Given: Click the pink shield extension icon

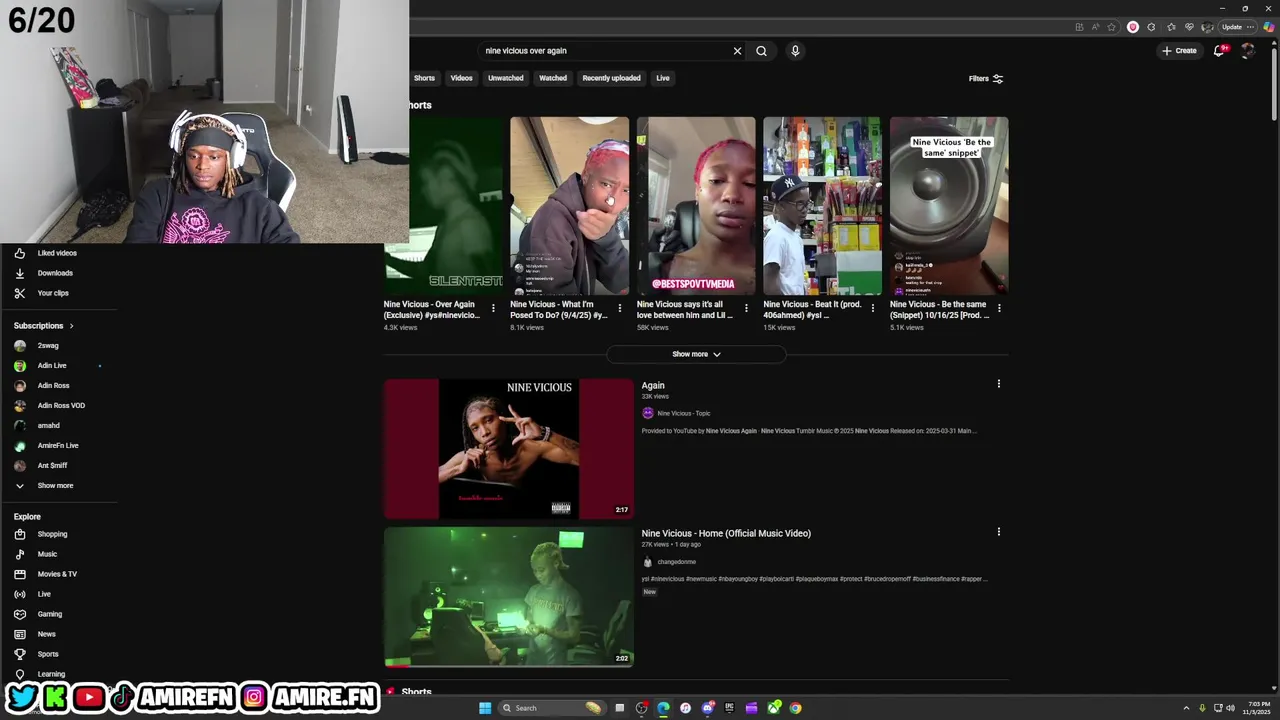Looking at the screenshot, I should click(x=1132, y=27).
